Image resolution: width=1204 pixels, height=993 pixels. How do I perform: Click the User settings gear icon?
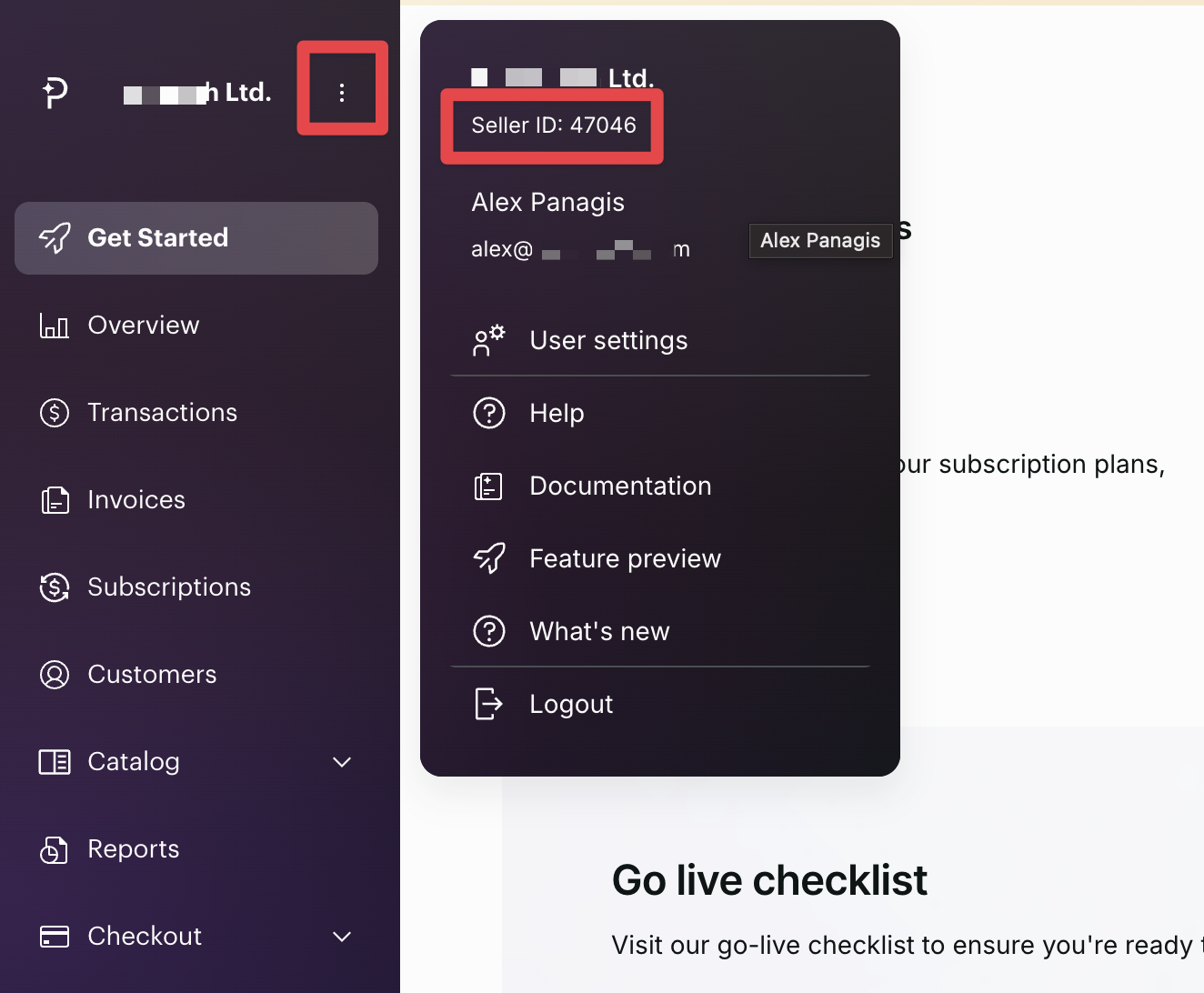pyautogui.click(x=489, y=340)
